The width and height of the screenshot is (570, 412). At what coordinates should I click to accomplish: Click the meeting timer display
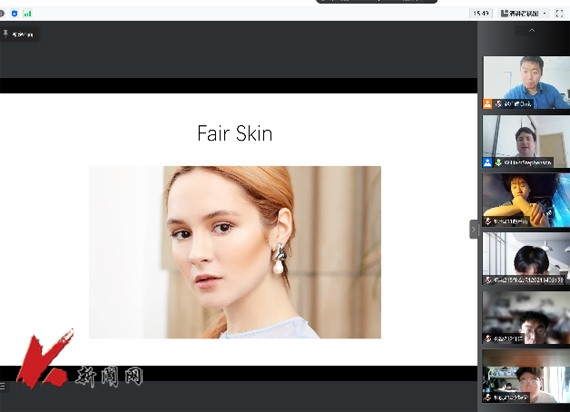click(x=481, y=13)
